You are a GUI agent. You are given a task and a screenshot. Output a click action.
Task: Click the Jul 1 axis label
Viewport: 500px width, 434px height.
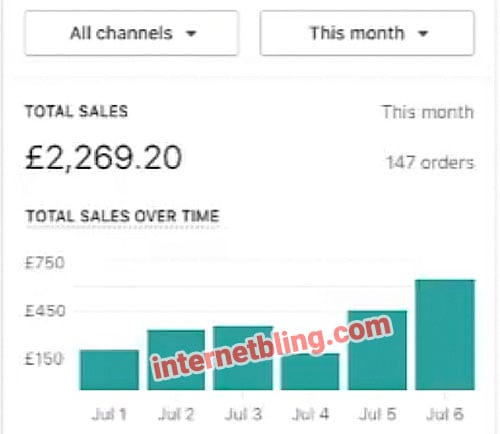(x=109, y=414)
